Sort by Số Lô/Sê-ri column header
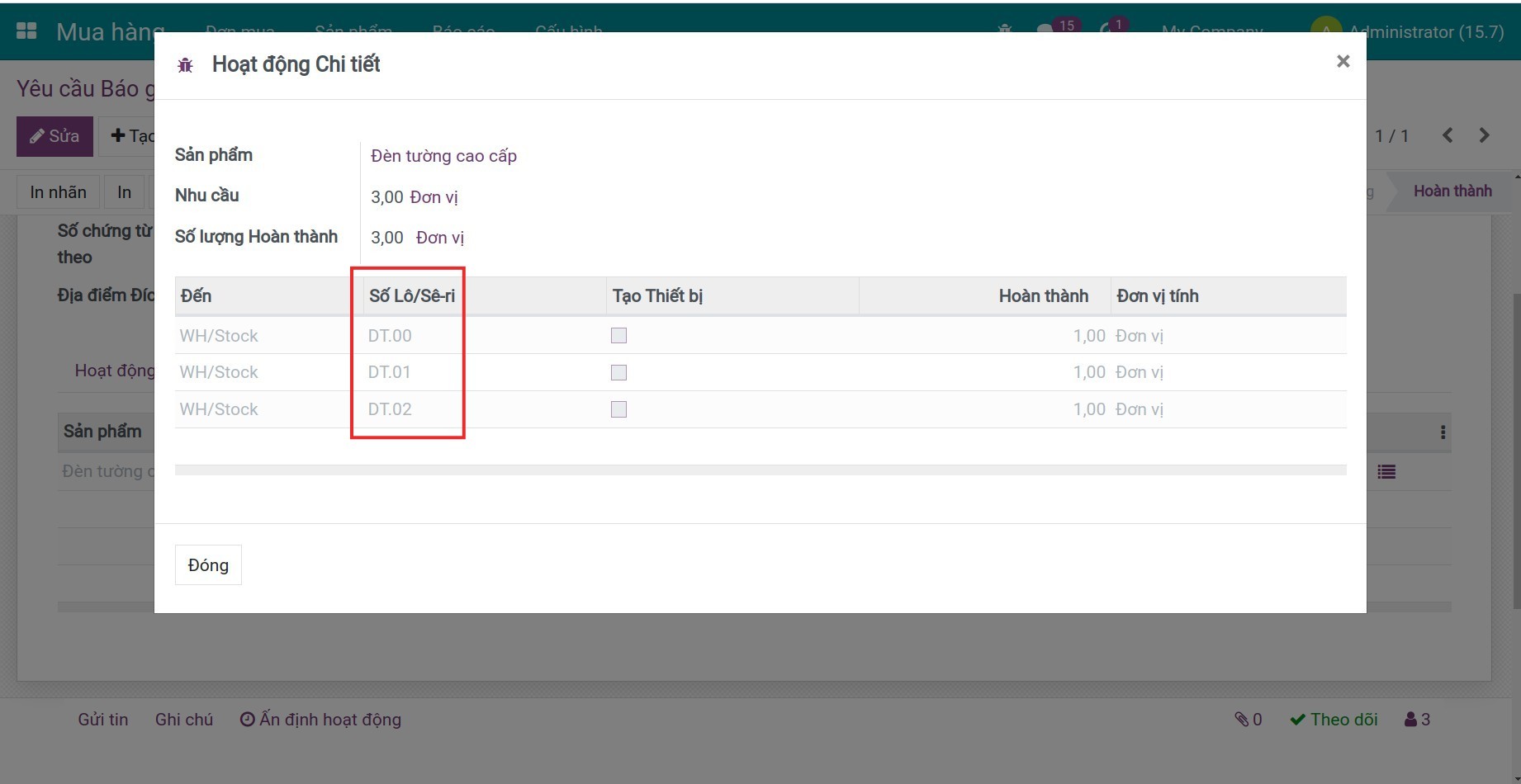Image resolution: width=1521 pixels, height=784 pixels. point(412,296)
